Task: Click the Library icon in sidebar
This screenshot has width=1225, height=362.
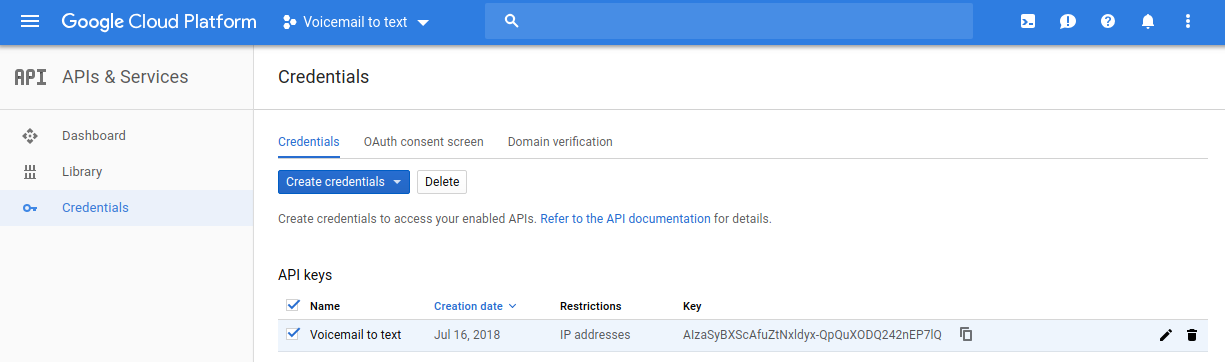Action: [30, 171]
